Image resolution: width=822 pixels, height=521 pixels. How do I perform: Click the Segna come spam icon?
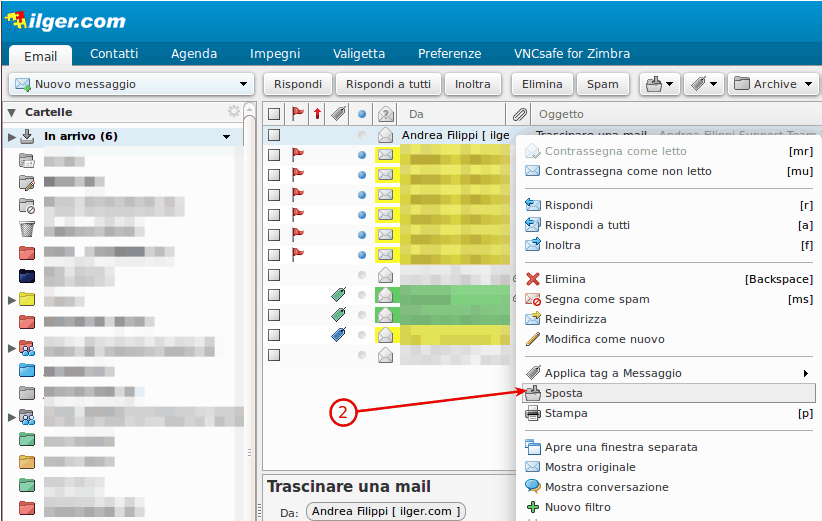(533, 299)
